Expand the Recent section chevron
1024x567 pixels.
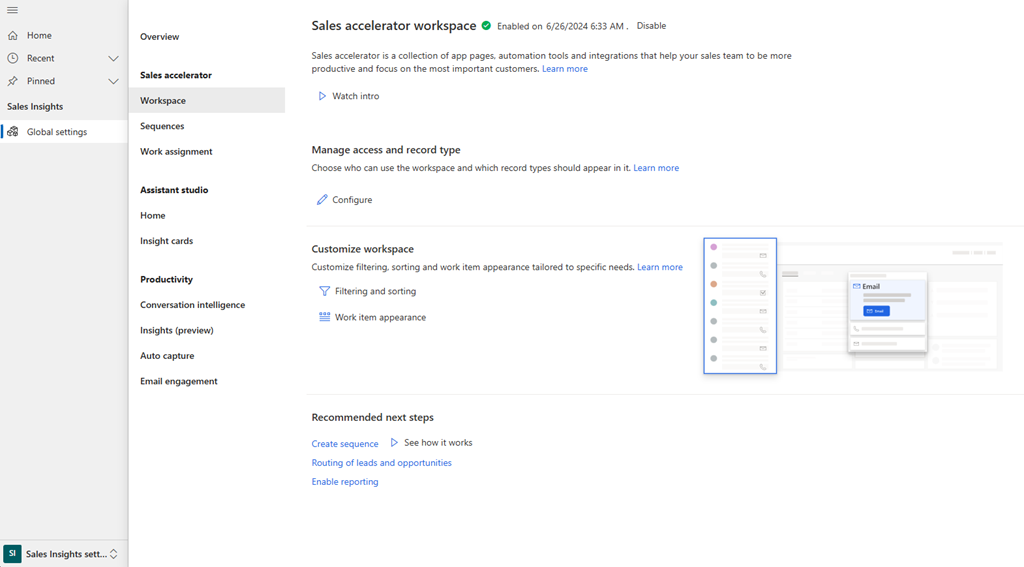pos(113,58)
